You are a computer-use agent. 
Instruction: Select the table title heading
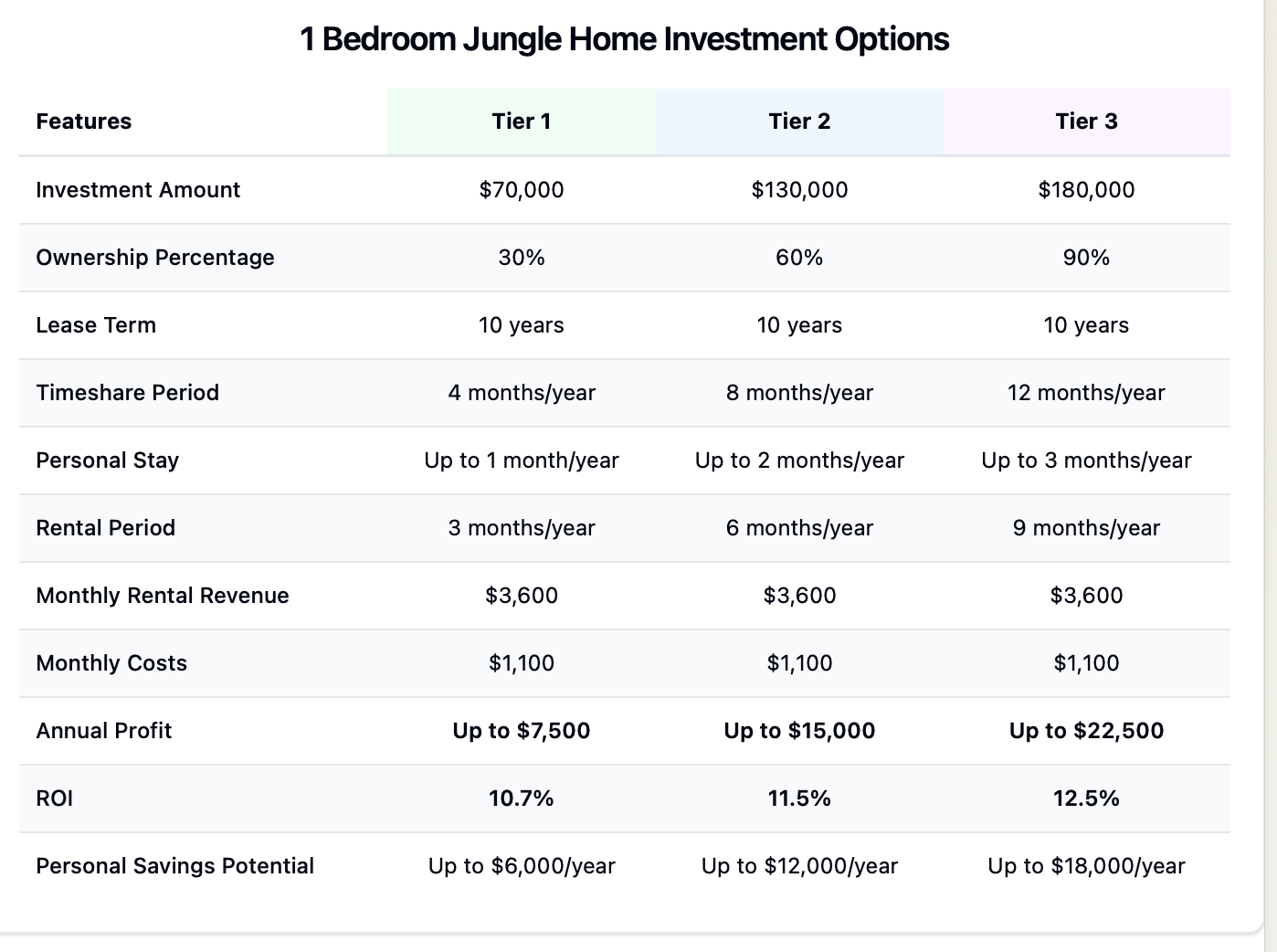tap(625, 39)
